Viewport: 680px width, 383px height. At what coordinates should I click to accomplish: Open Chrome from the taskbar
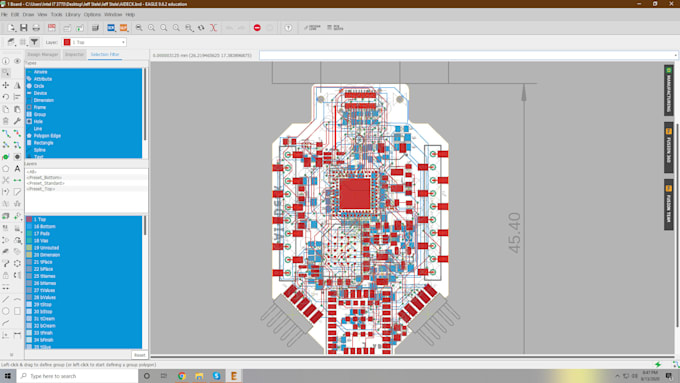pyautogui.click(x=182, y=376)
